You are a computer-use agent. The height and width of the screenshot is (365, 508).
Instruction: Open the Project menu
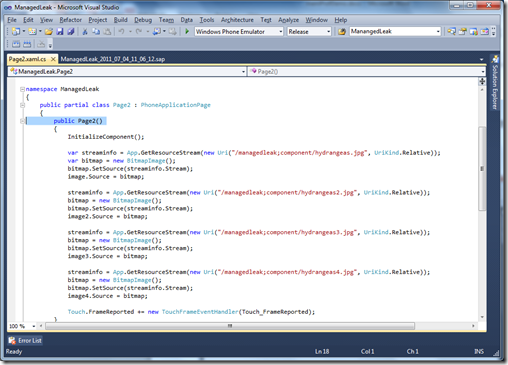[x=98, y=20]
